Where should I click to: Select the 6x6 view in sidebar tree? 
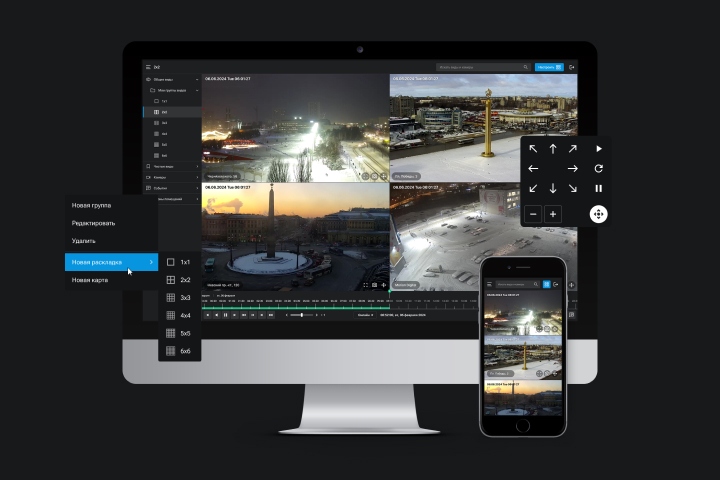172,156
